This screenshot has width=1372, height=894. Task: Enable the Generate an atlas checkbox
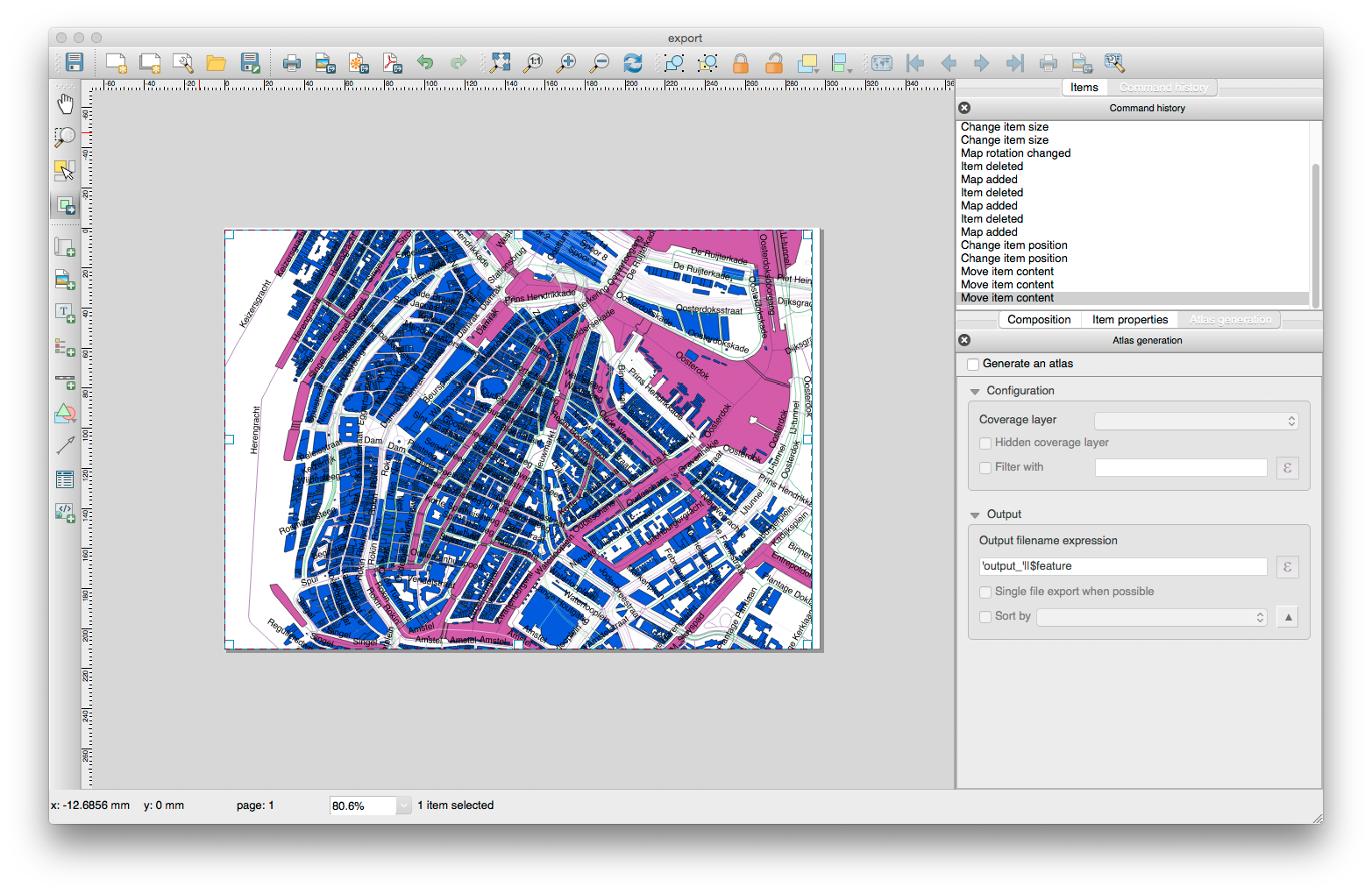tap(973, 364)
